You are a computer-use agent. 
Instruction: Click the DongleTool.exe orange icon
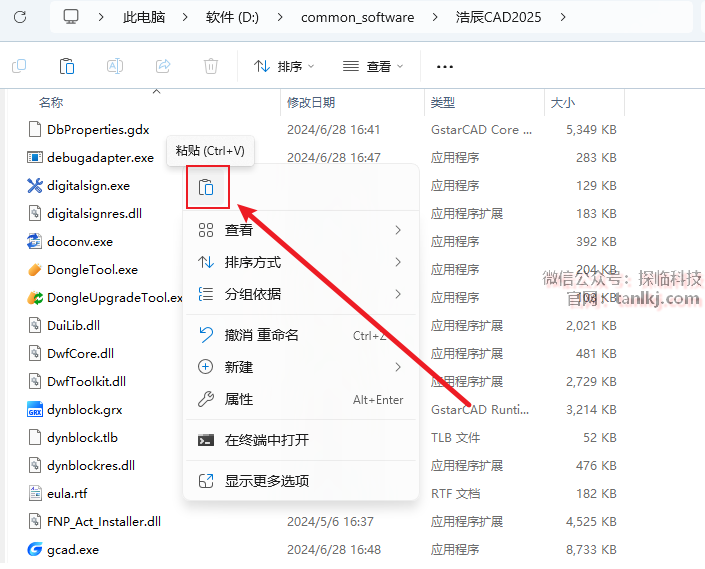(35, 269)
